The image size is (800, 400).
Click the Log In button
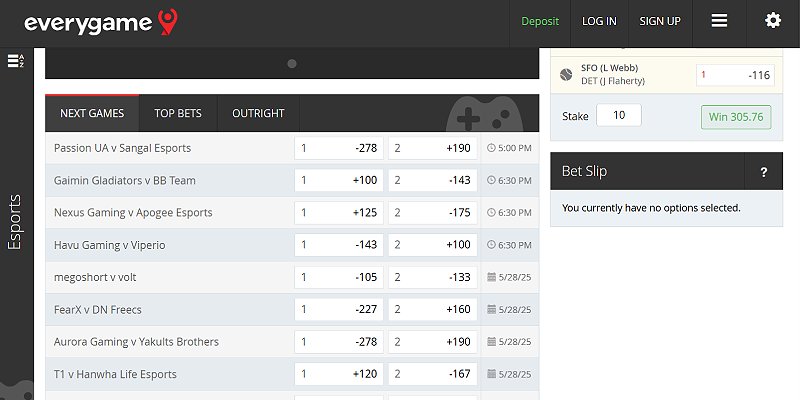tap(599, 21)
